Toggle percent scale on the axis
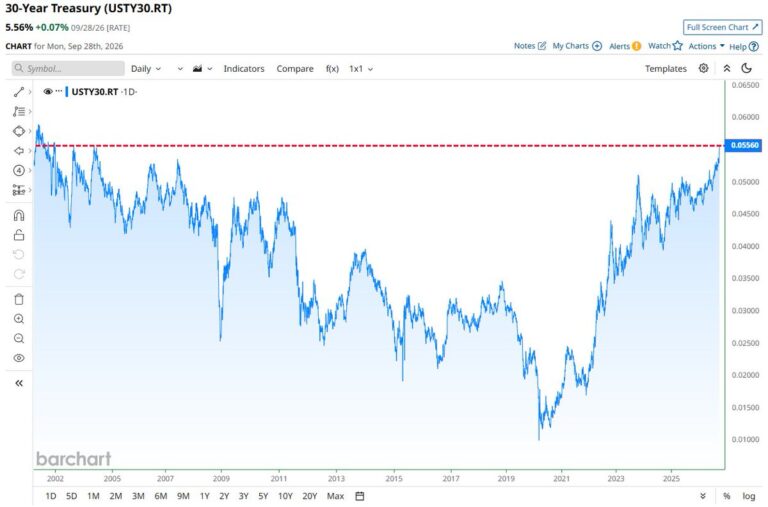This screenshot has height=507, width=768. [727, 496]
